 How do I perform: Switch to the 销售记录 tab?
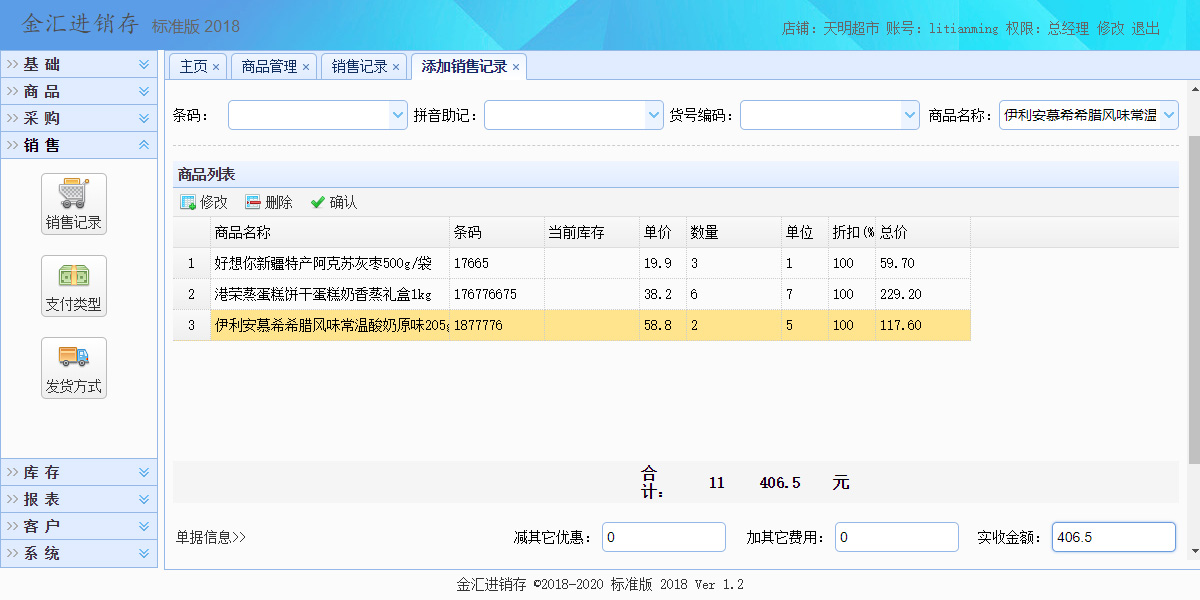pos(359,67)
